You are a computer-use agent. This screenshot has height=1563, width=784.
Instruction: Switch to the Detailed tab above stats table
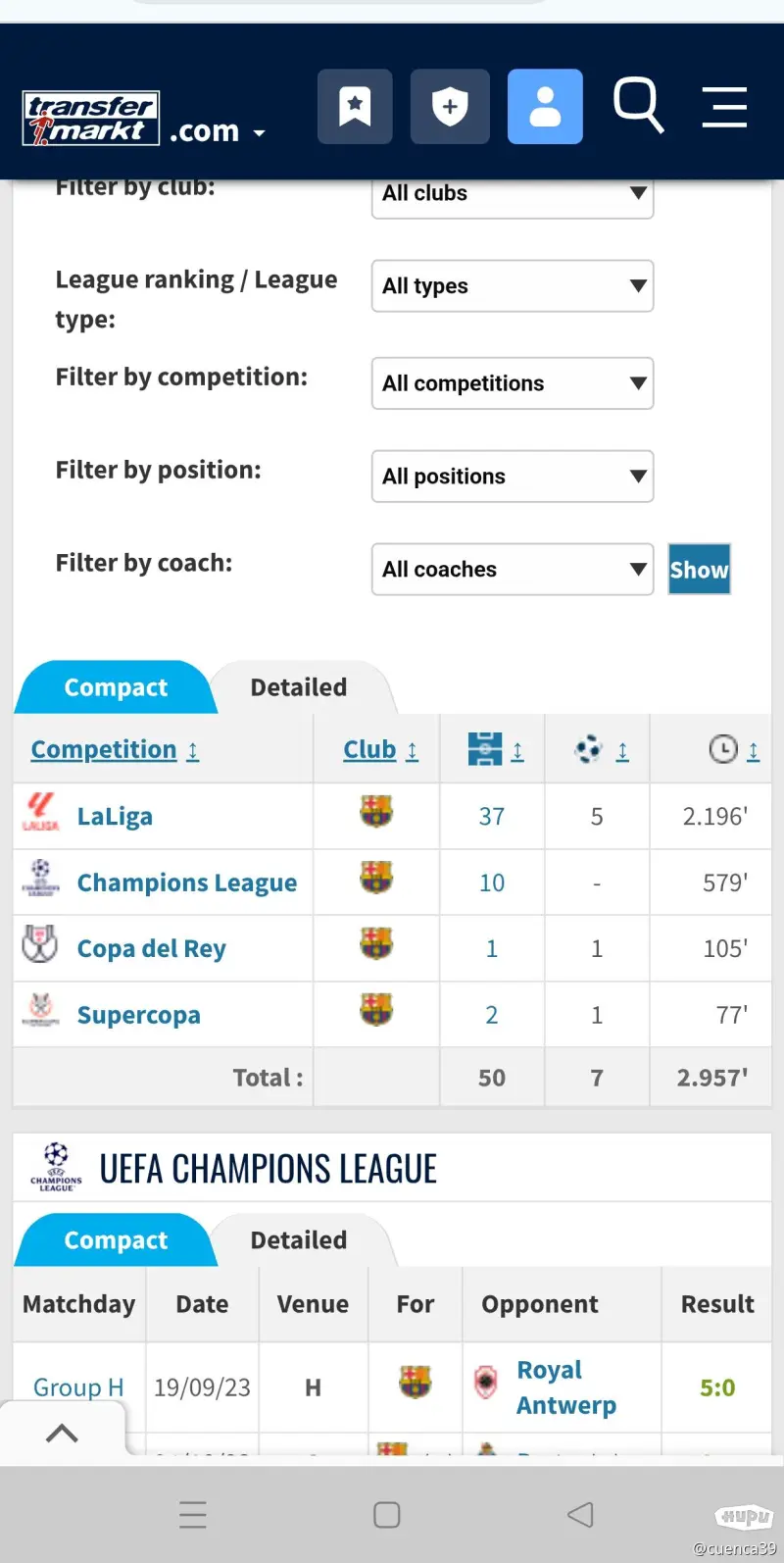point(299,687)
